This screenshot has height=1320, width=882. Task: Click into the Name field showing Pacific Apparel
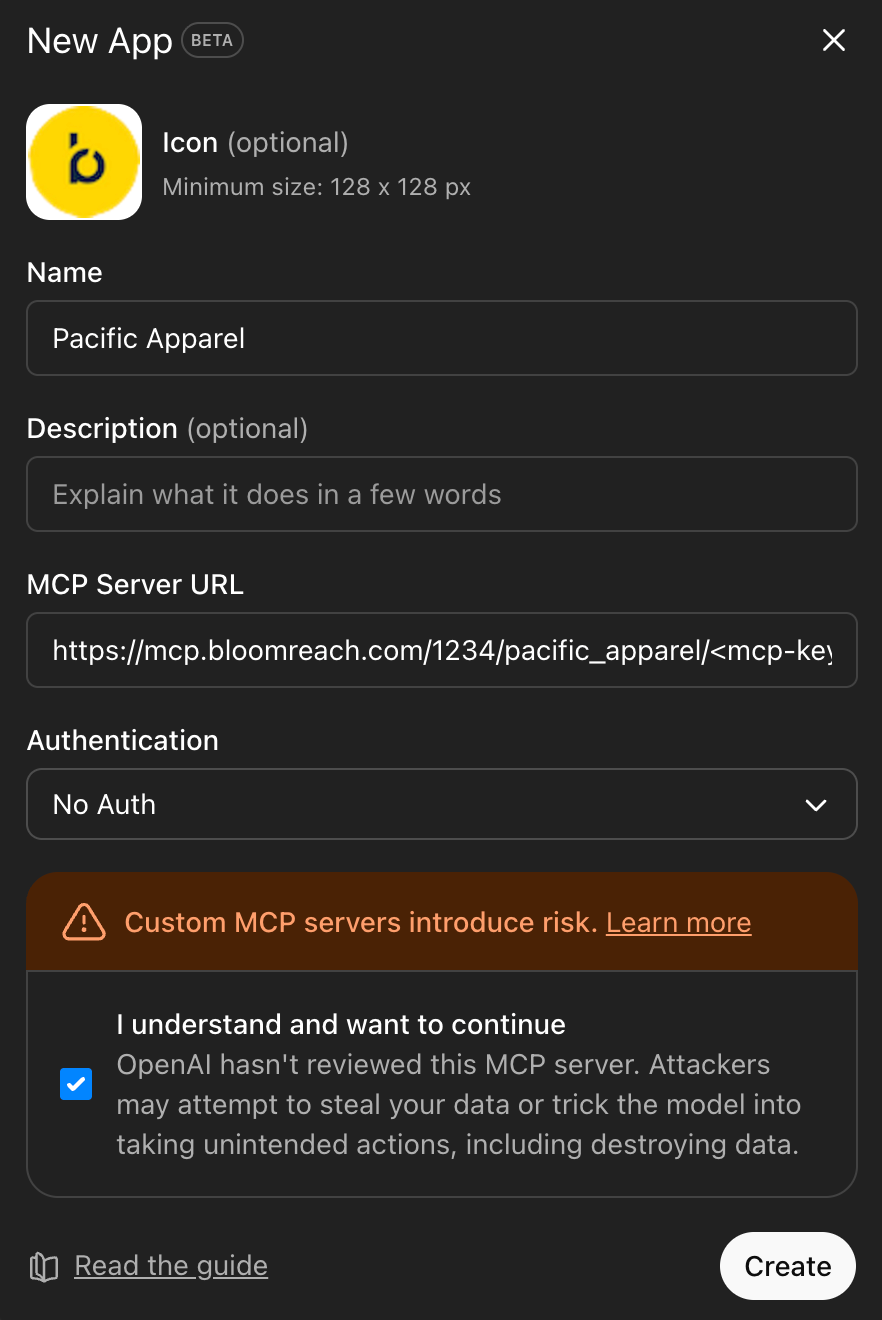(x=441, y=338)
